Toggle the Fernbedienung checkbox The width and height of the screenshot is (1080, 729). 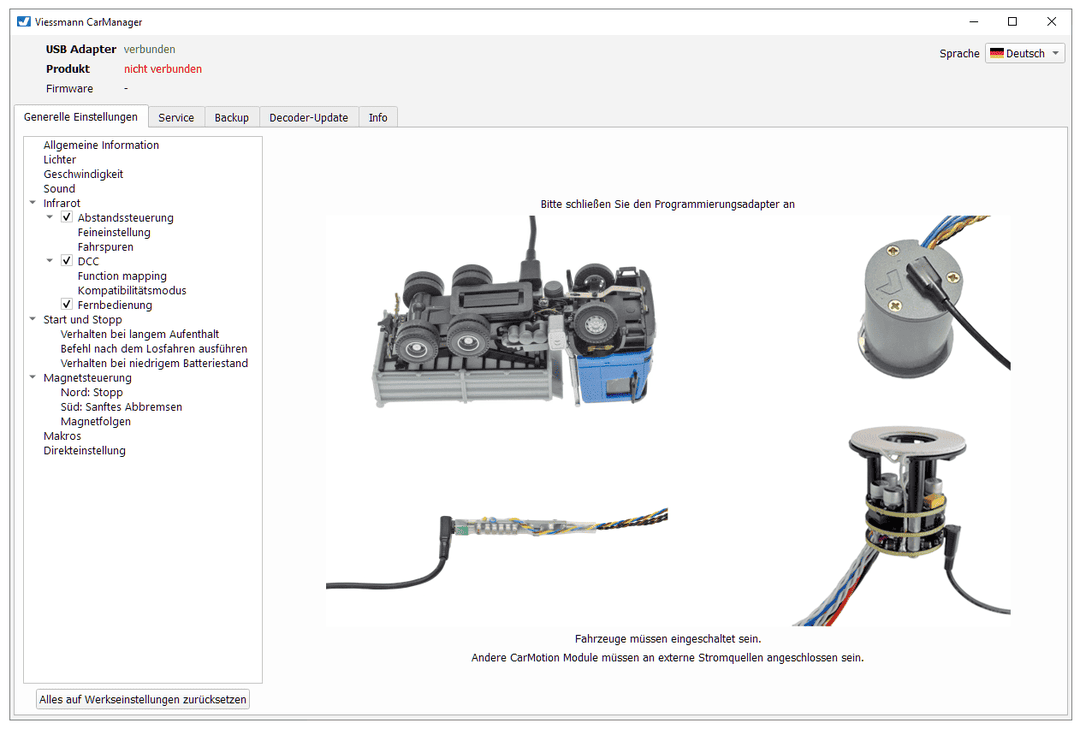tap(67, 305)
